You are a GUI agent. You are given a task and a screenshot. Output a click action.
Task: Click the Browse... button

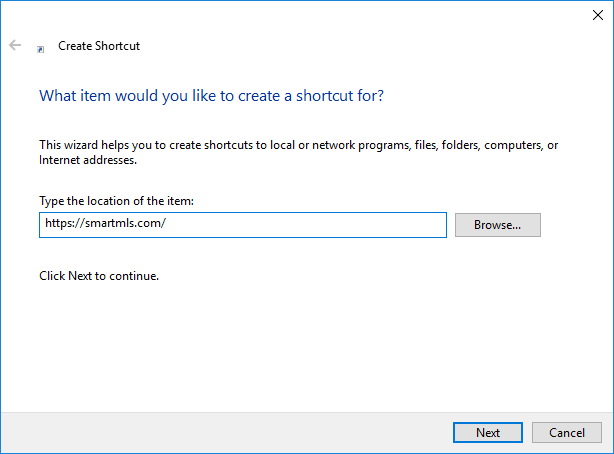pos(497,225)
